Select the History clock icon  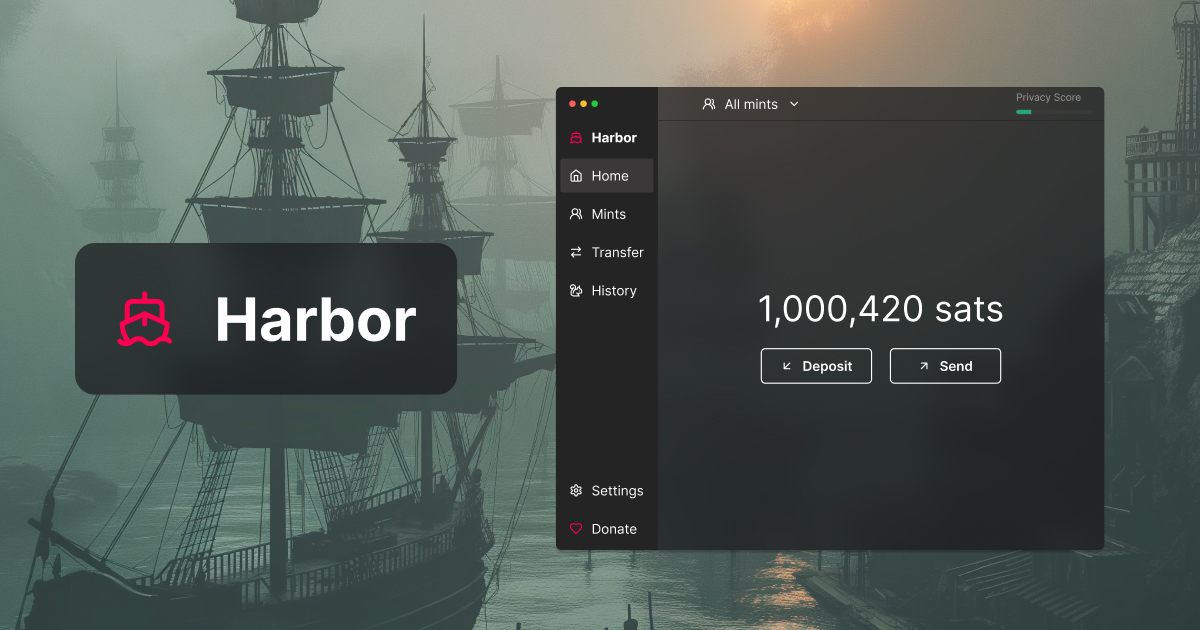click(576, 290)
